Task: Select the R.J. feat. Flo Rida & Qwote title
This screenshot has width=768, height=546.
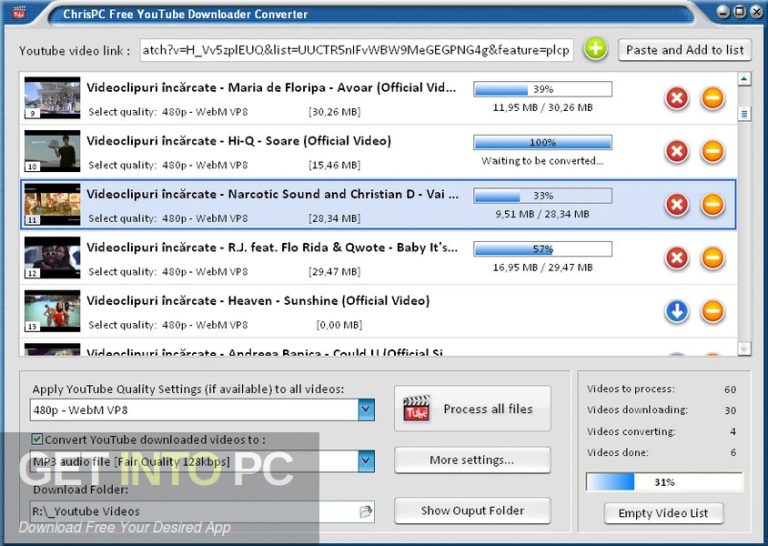Action: [272, 248]
